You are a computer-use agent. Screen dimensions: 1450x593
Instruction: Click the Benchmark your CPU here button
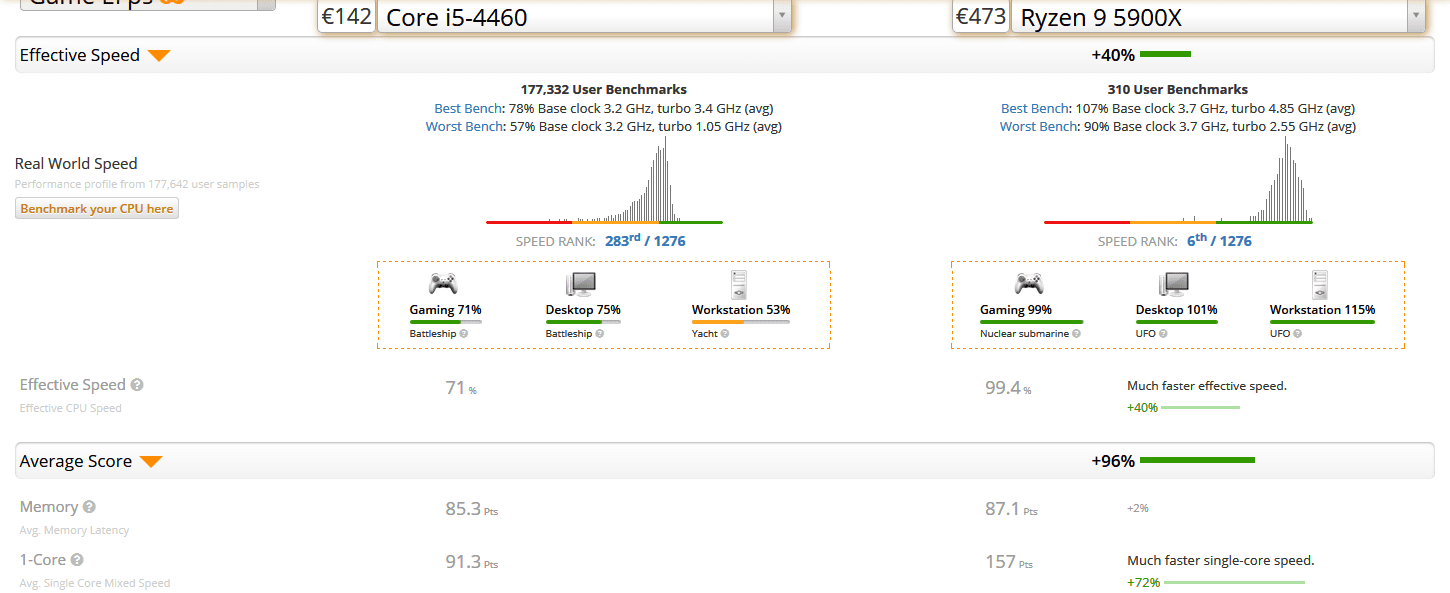(97, 209)
